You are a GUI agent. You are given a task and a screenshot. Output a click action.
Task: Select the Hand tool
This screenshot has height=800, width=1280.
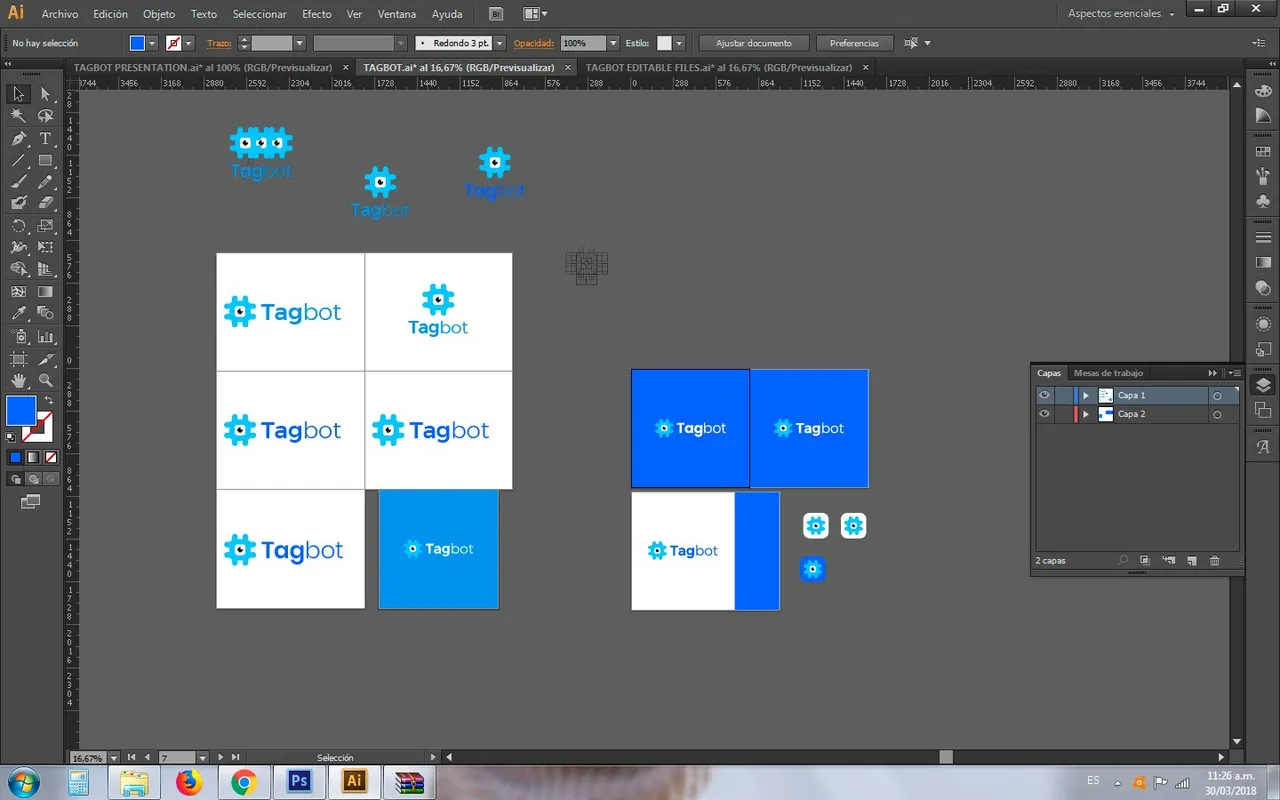(x=18, y=381)
